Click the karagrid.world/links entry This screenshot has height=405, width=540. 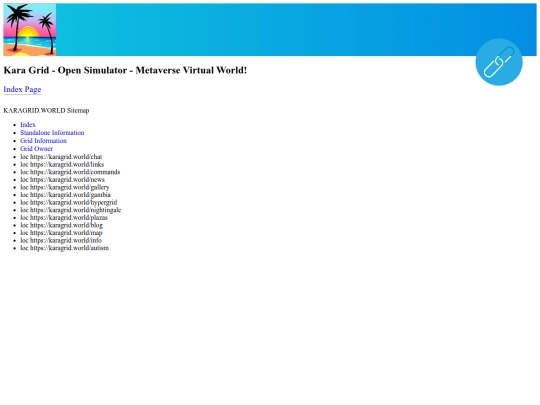(62, 164)
